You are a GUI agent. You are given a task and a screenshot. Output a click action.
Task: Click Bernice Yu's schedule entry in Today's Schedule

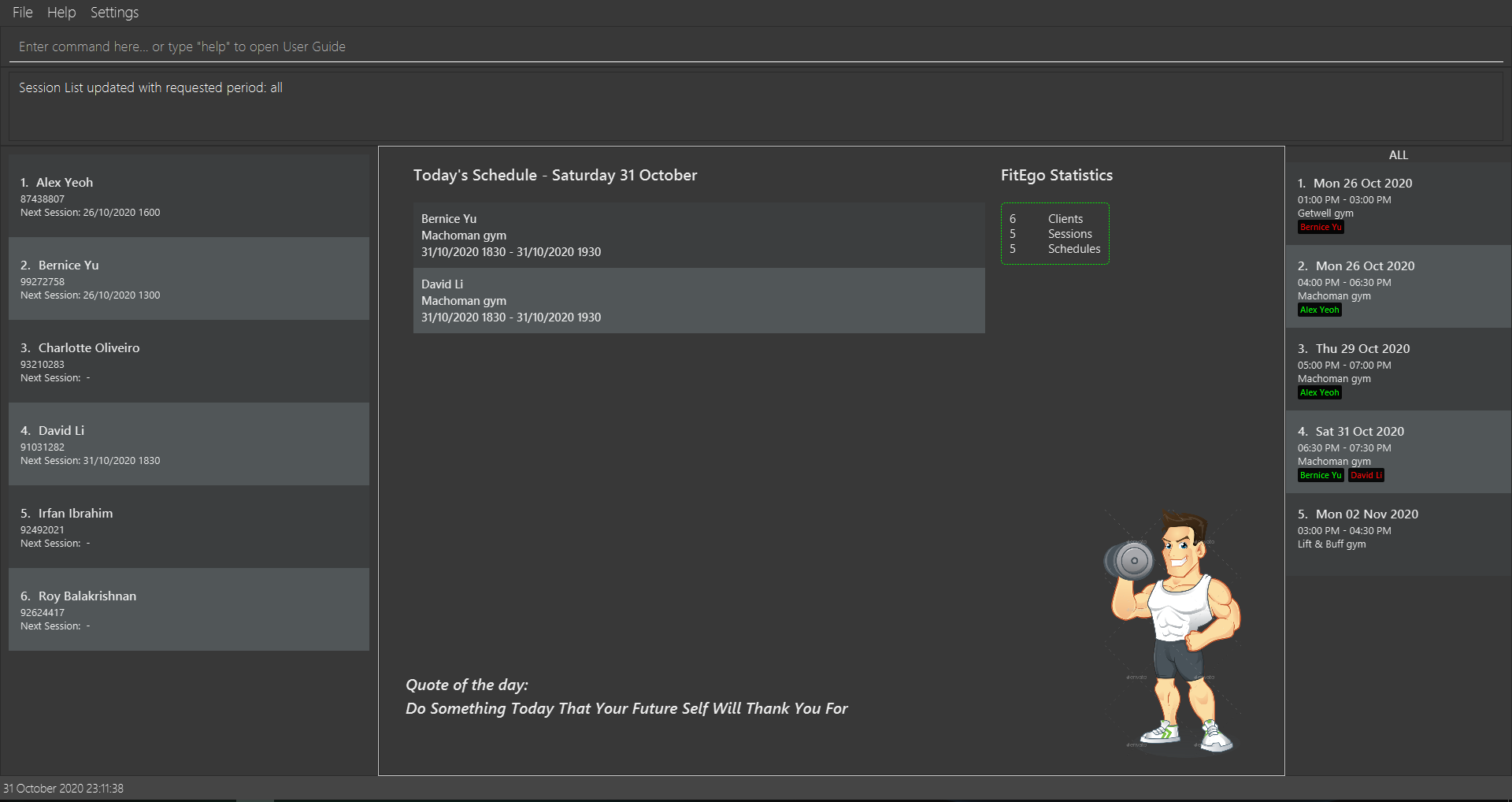pyautogui.click(x=699, y=235)
